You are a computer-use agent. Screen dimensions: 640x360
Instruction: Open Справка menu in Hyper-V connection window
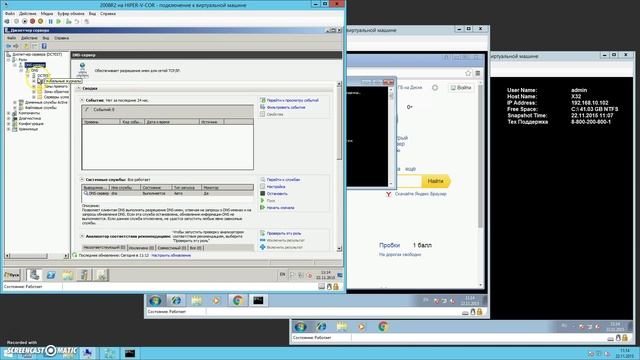click(108, 13)
